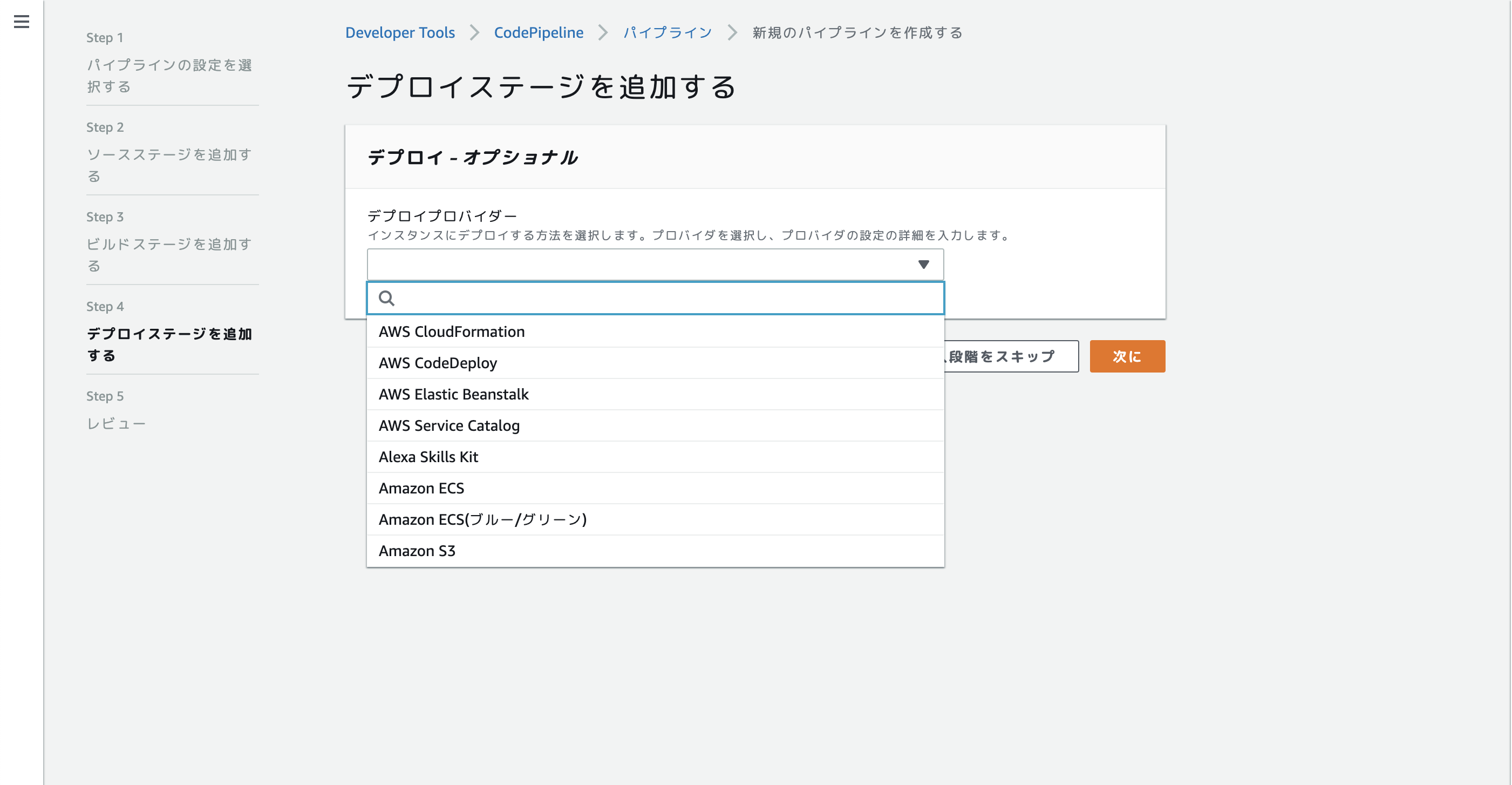
Task: Open Developer Tools breadcrumb link
Action: tap(400, 33)
